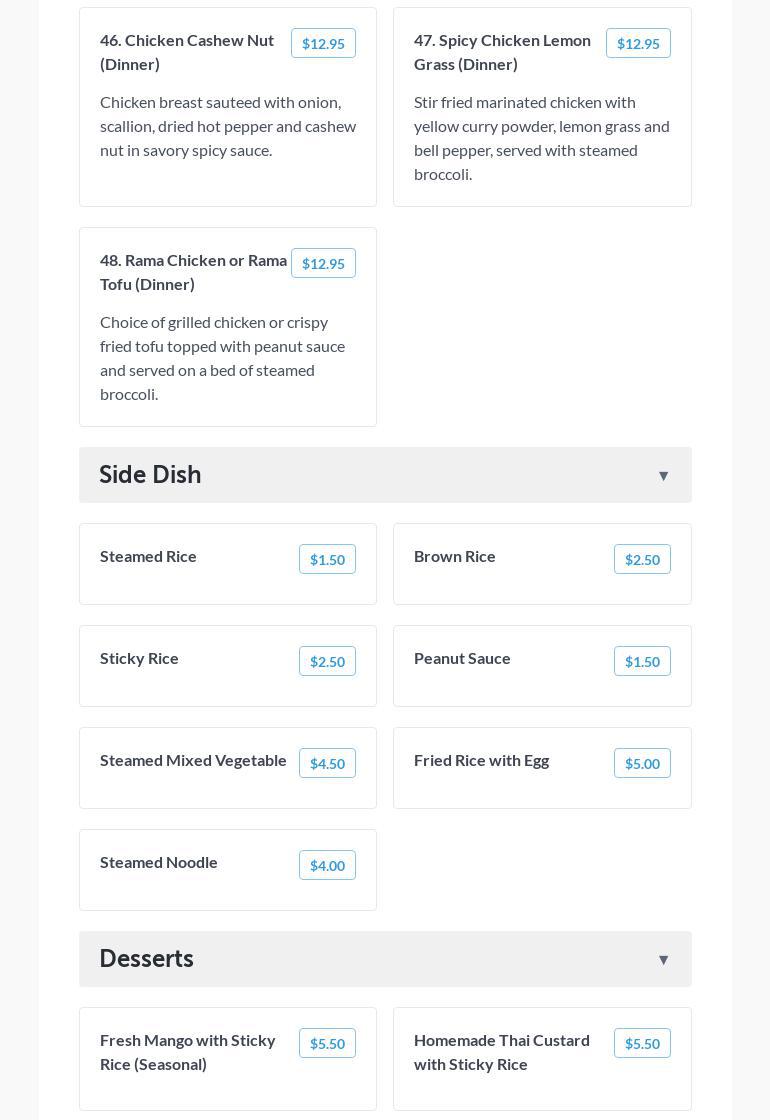Viewport: 770px width, 1120px height.
Task: Select Steamed Mixed Vegetable $4.50 price
Action: (327, 764)
